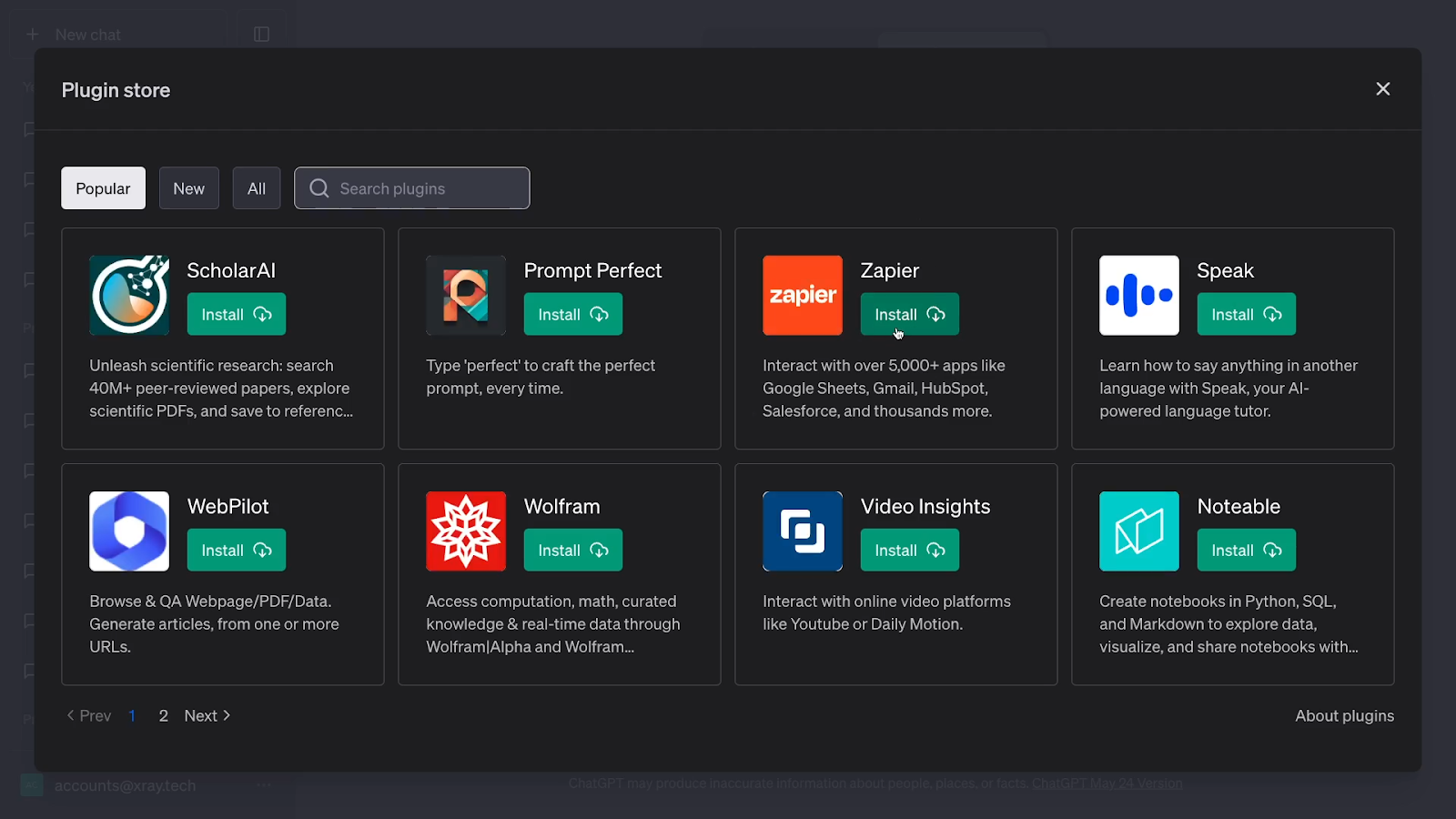Install the Wolfram plugin
Viewport: 1456px width, 819px height.
(573, 550)
